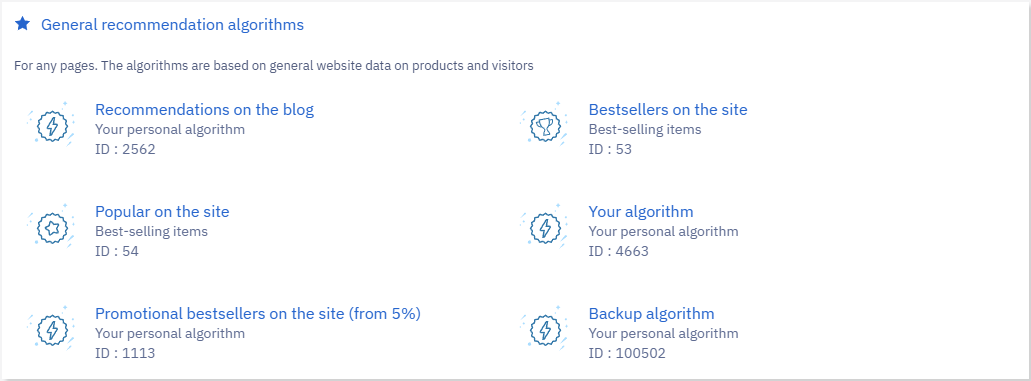The height and width of the screenshot is (381, 1031).
Task: Open the Your algorithm link
Action: (641, 212)
